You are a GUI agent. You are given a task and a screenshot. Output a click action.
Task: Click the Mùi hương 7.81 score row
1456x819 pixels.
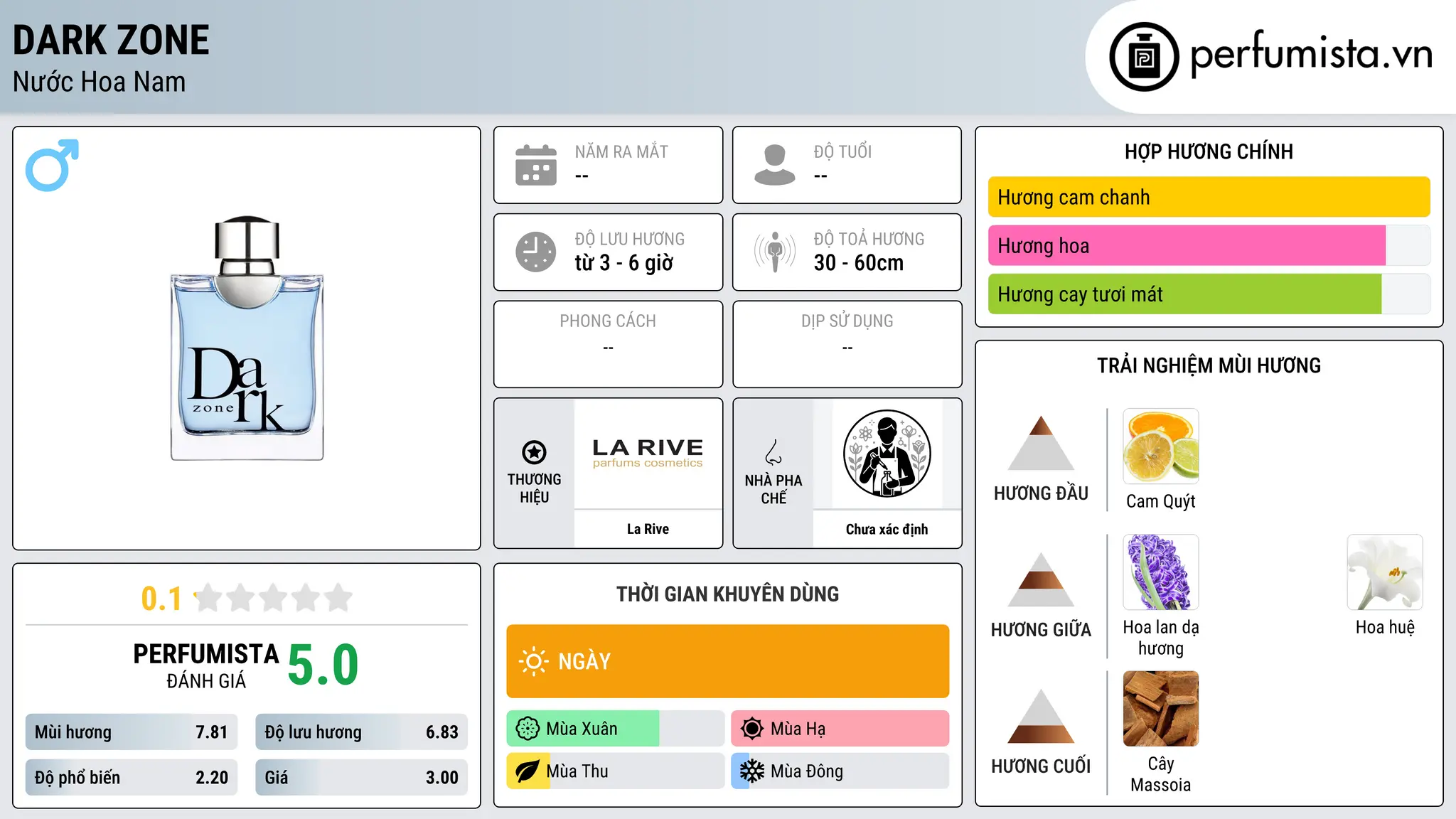pyautogui.click(x=132, y=732)
